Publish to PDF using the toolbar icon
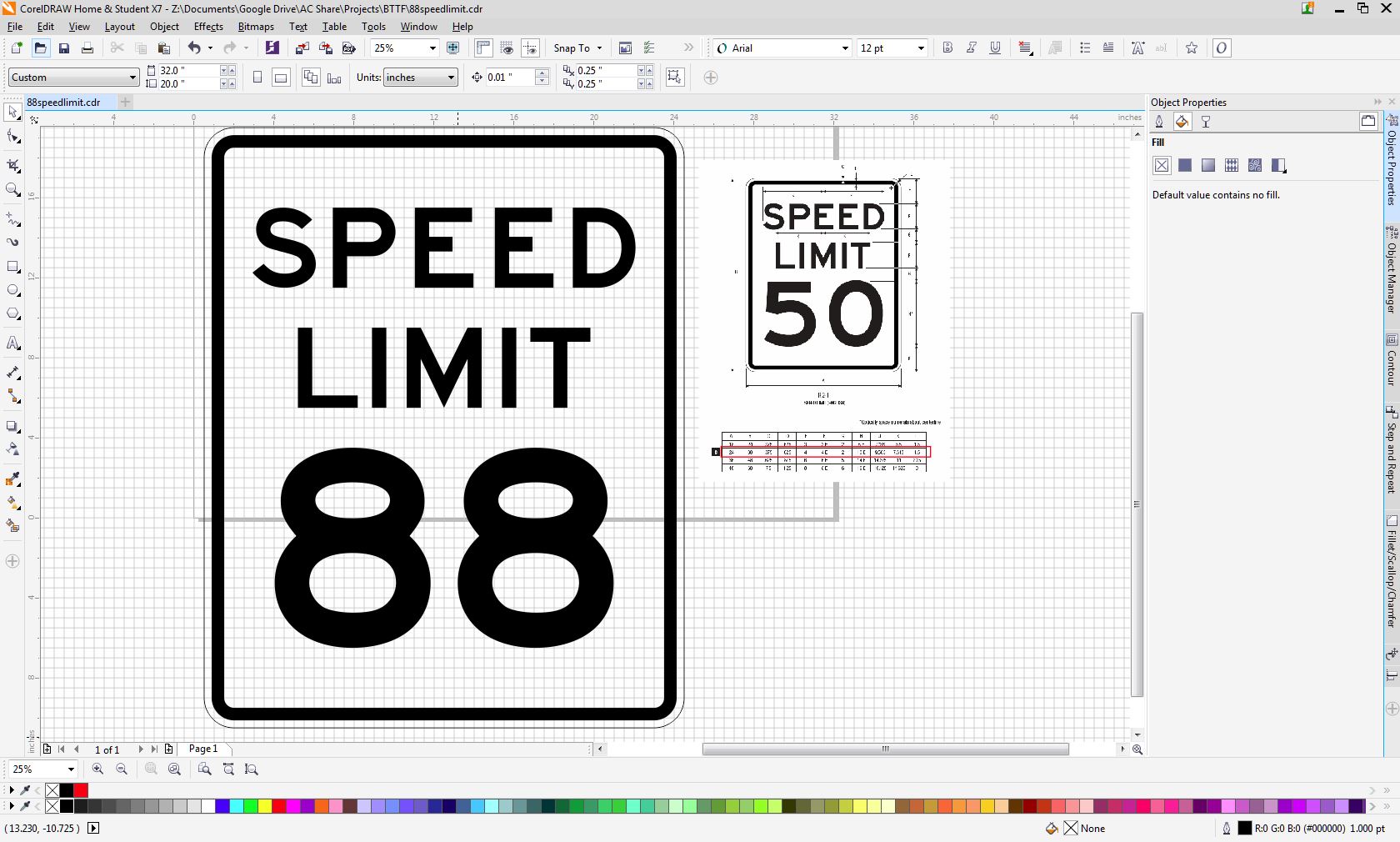 pyautogui.click(x=349, y=48)
